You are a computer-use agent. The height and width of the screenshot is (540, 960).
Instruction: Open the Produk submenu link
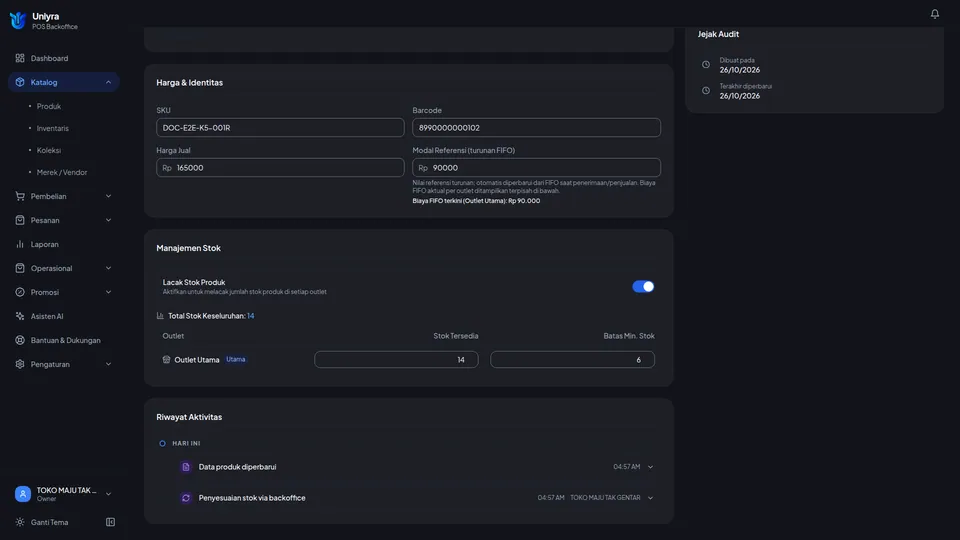48,107
